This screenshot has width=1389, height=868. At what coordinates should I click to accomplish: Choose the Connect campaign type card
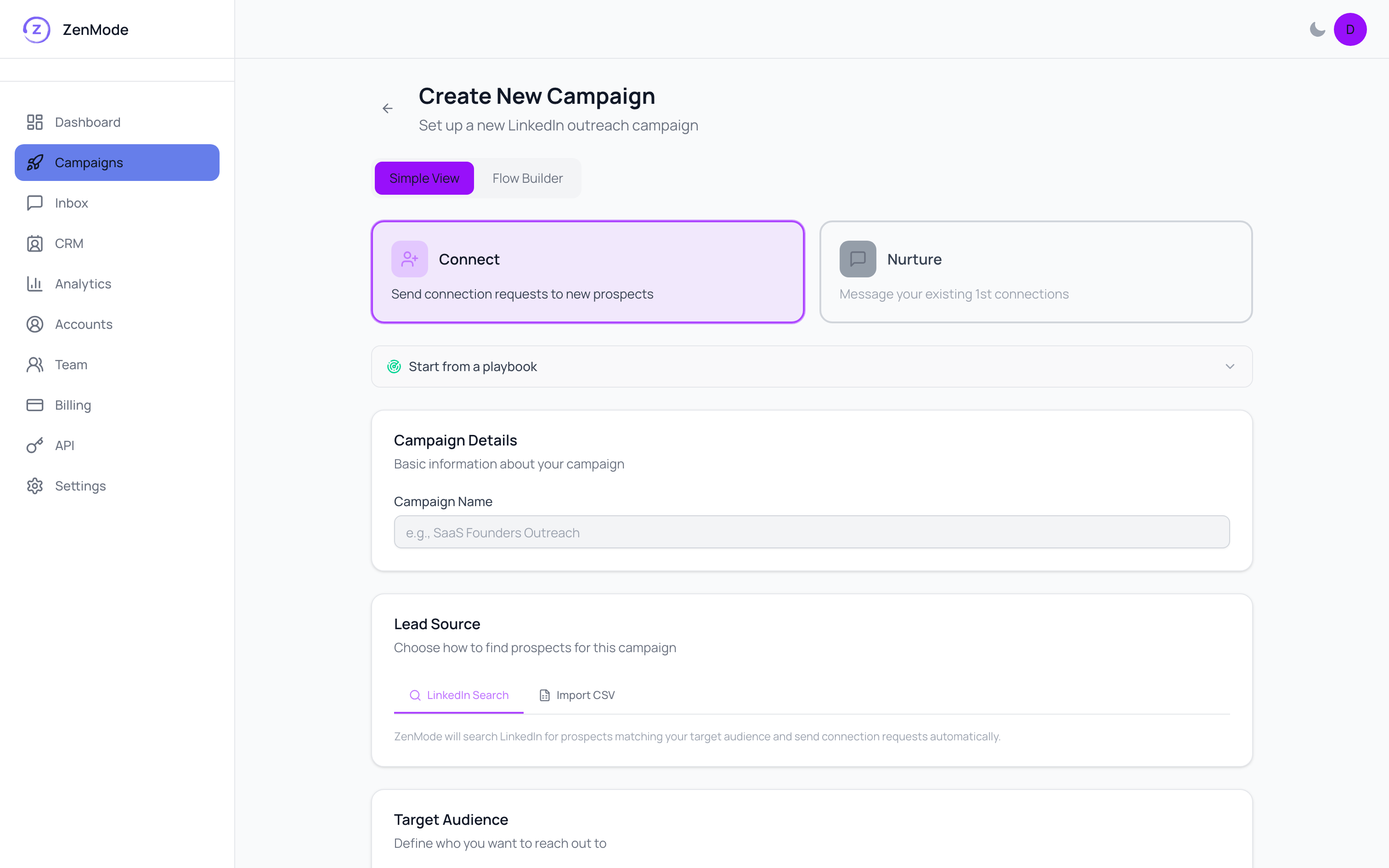click(x=588, y=271)
